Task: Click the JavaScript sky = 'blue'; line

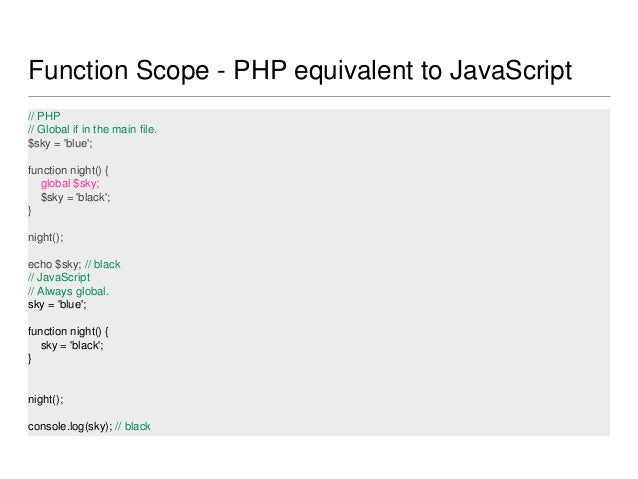Action: 57,304
